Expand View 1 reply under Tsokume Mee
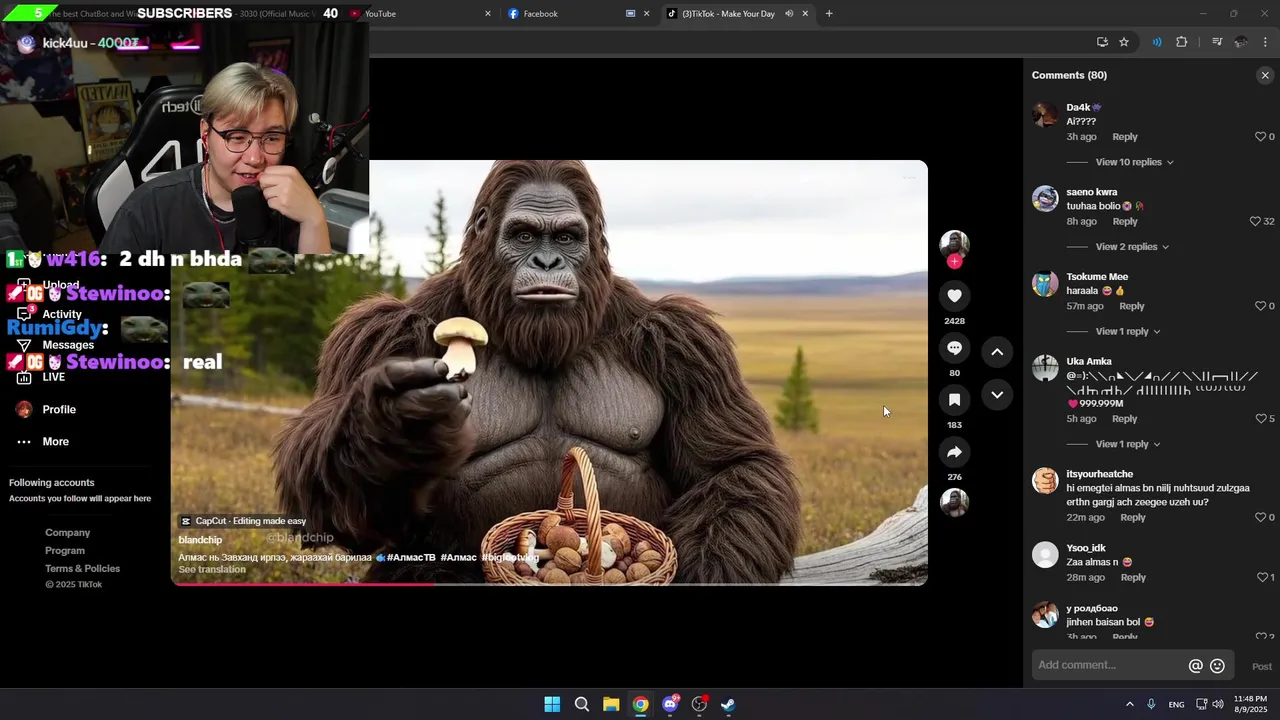The image size is (1280, 720). point(1128,332)
